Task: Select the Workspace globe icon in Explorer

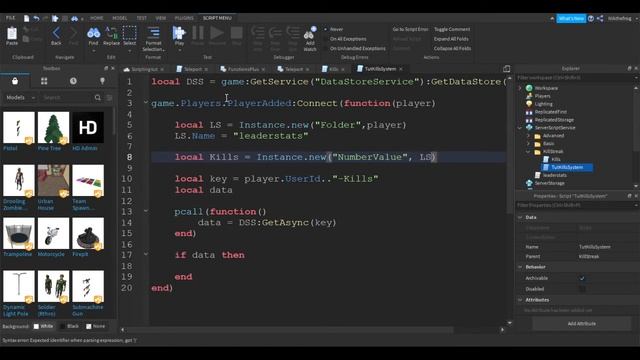Action: pos(529,88)
